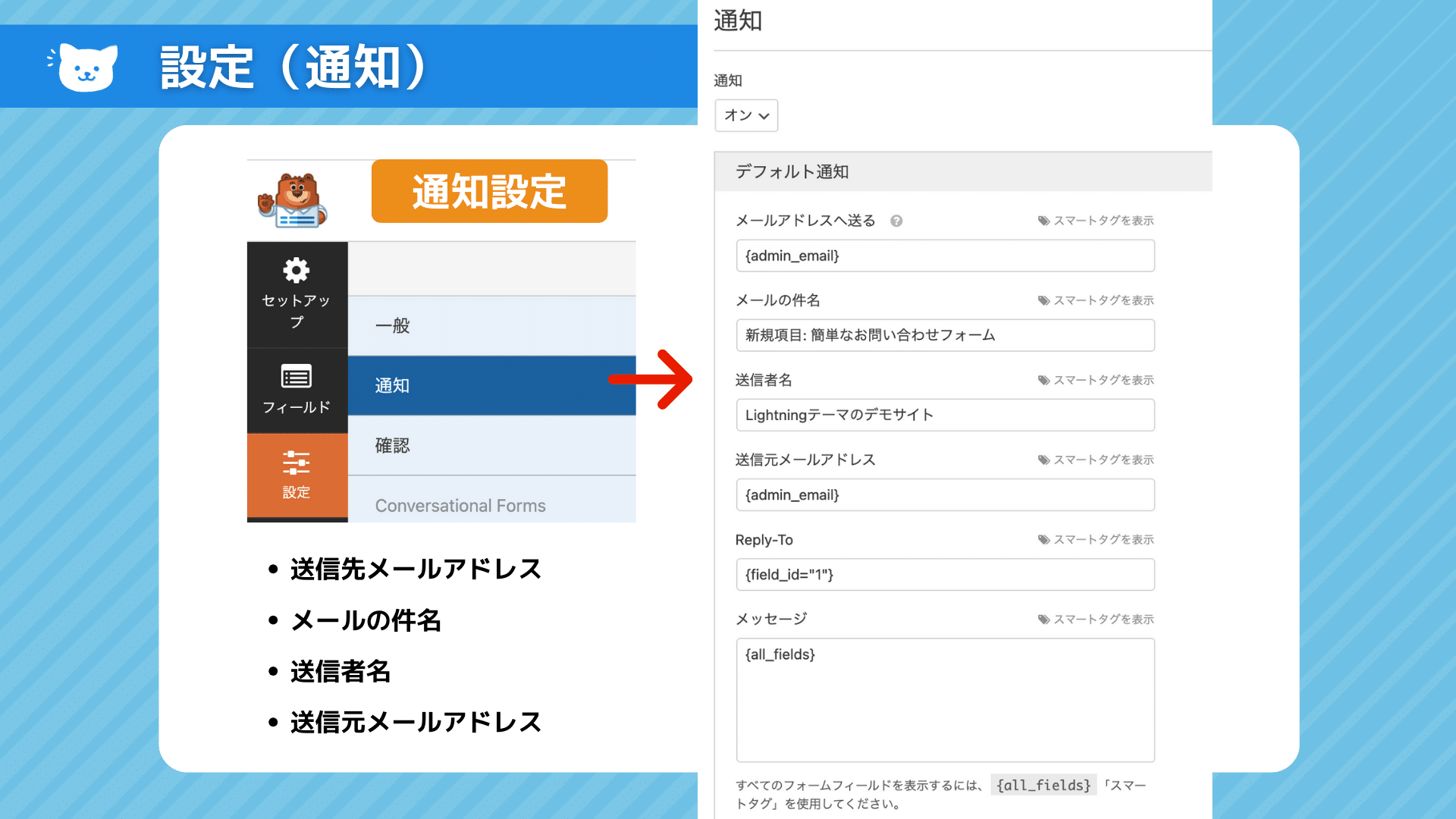Open the notification On dropdown
Viewport: 1456px width, 819px height.
pos(746,115)
